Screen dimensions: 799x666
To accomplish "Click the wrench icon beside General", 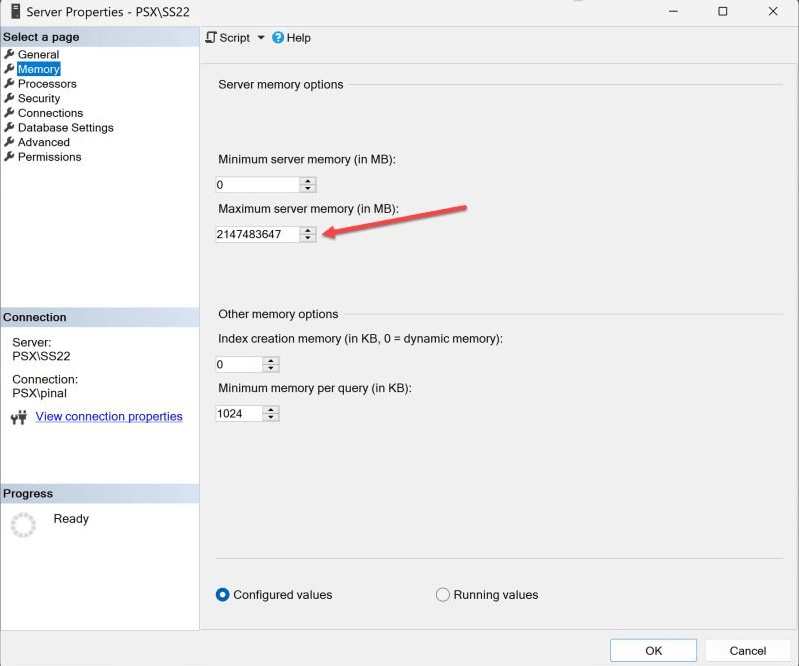I will (x=9, y=54).
